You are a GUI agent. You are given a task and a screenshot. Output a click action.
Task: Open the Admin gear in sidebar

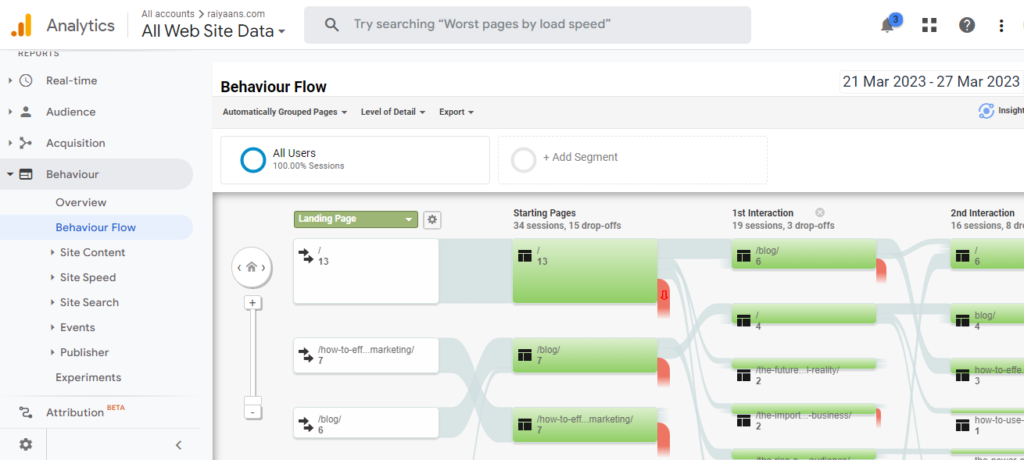coord(25,444)
